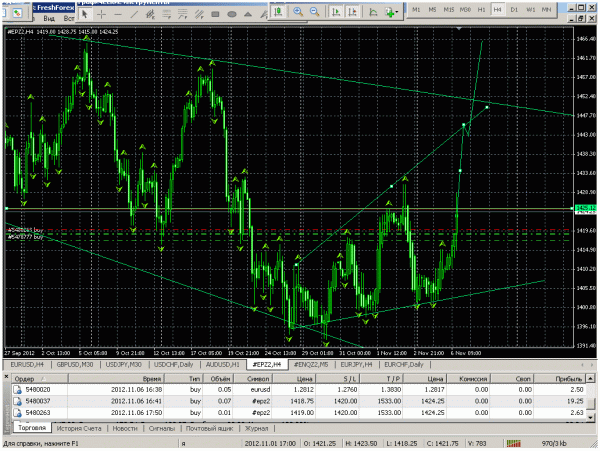This screenshot has width=600, height=451.
Task: Switch to M30 timeframe
Action: [x=465, y=10]
